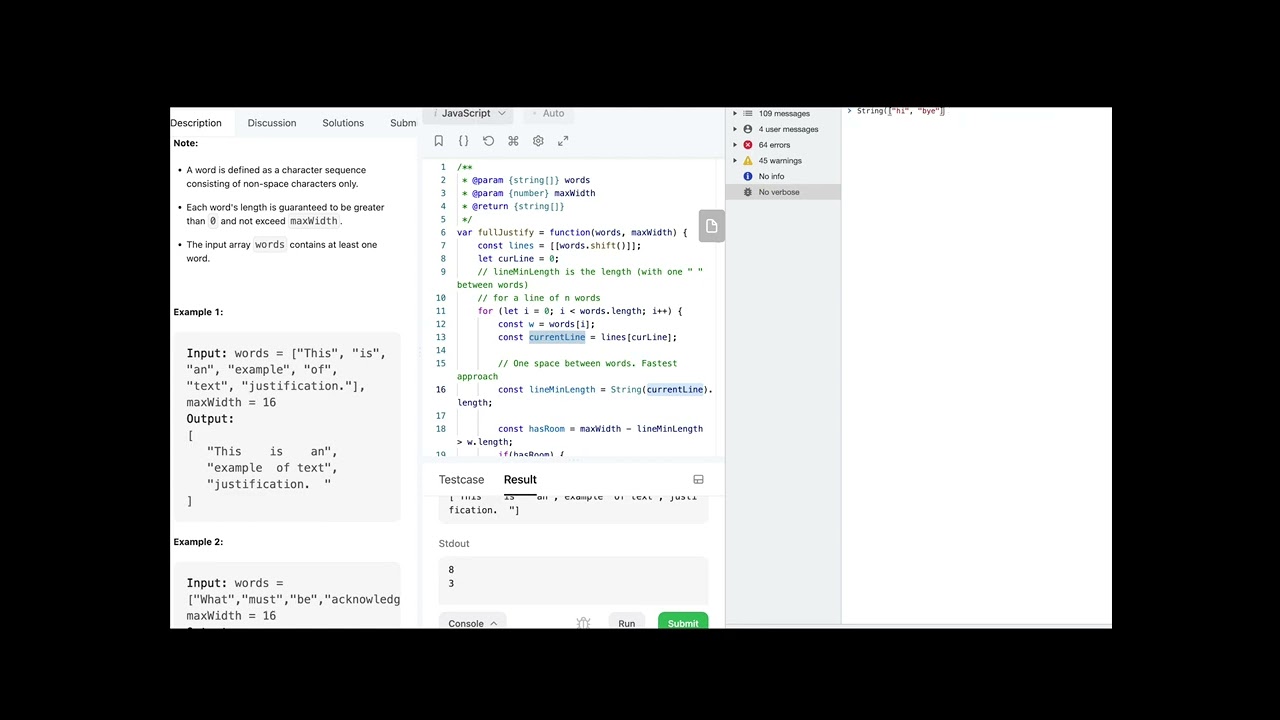
Task: Select the No verbose filter row
Action: tap(783, 192)
